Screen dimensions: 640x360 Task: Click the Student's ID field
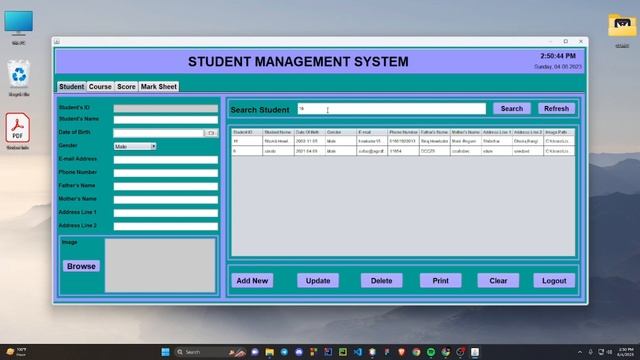point(166,108)
